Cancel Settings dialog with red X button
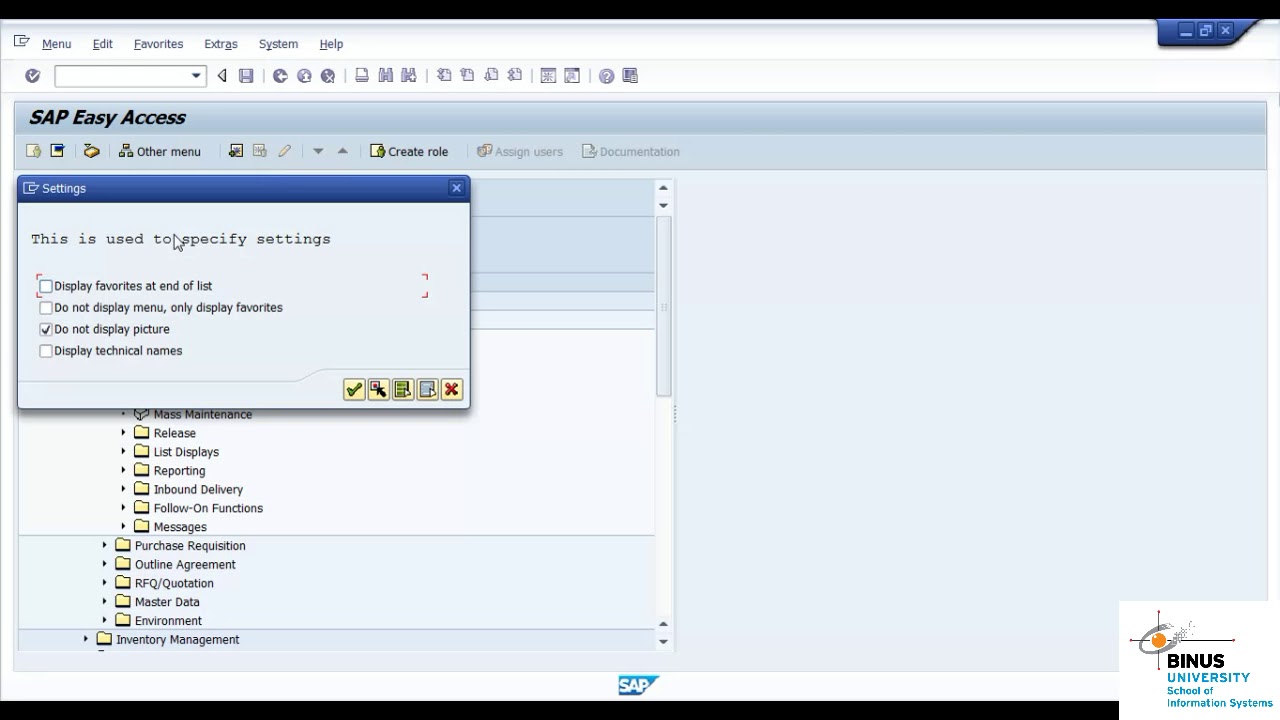This screenshot has width=1280, height=720. pos(451,389)
